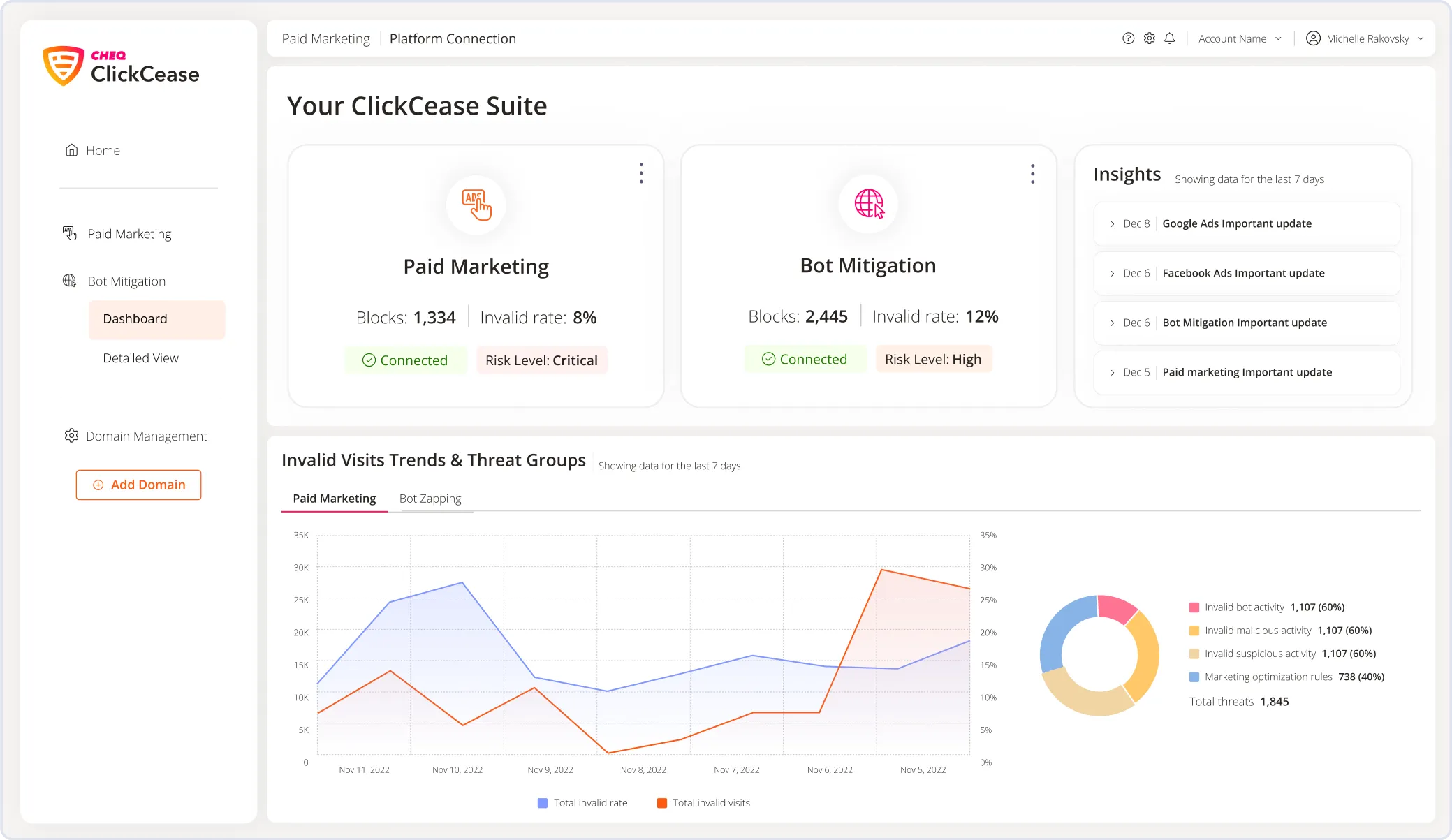This screenshot has height=840, width=1452.
Task: Open Platform Connection breadcrumb link
Action: click(453, 38)
